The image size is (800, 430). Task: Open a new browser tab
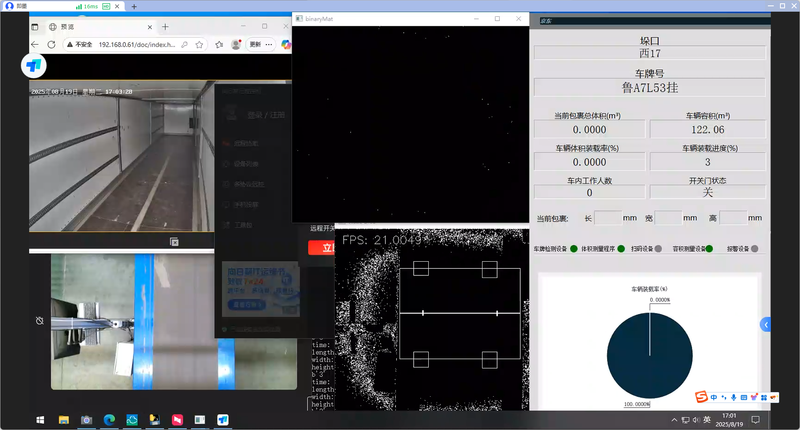pyautogui.click(x=165, y=27)
